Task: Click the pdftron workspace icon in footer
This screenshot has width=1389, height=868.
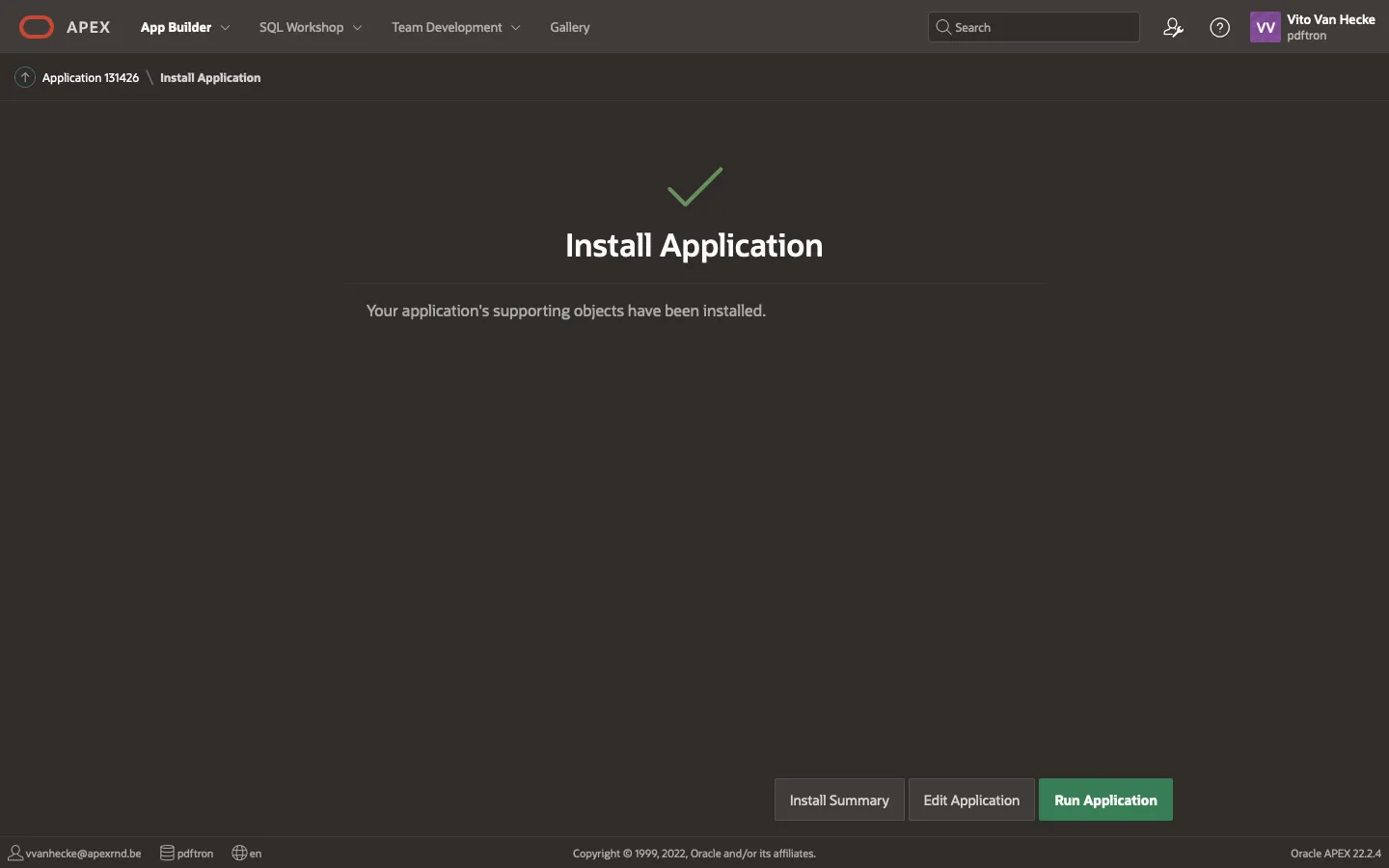Action: click(167, 853)
